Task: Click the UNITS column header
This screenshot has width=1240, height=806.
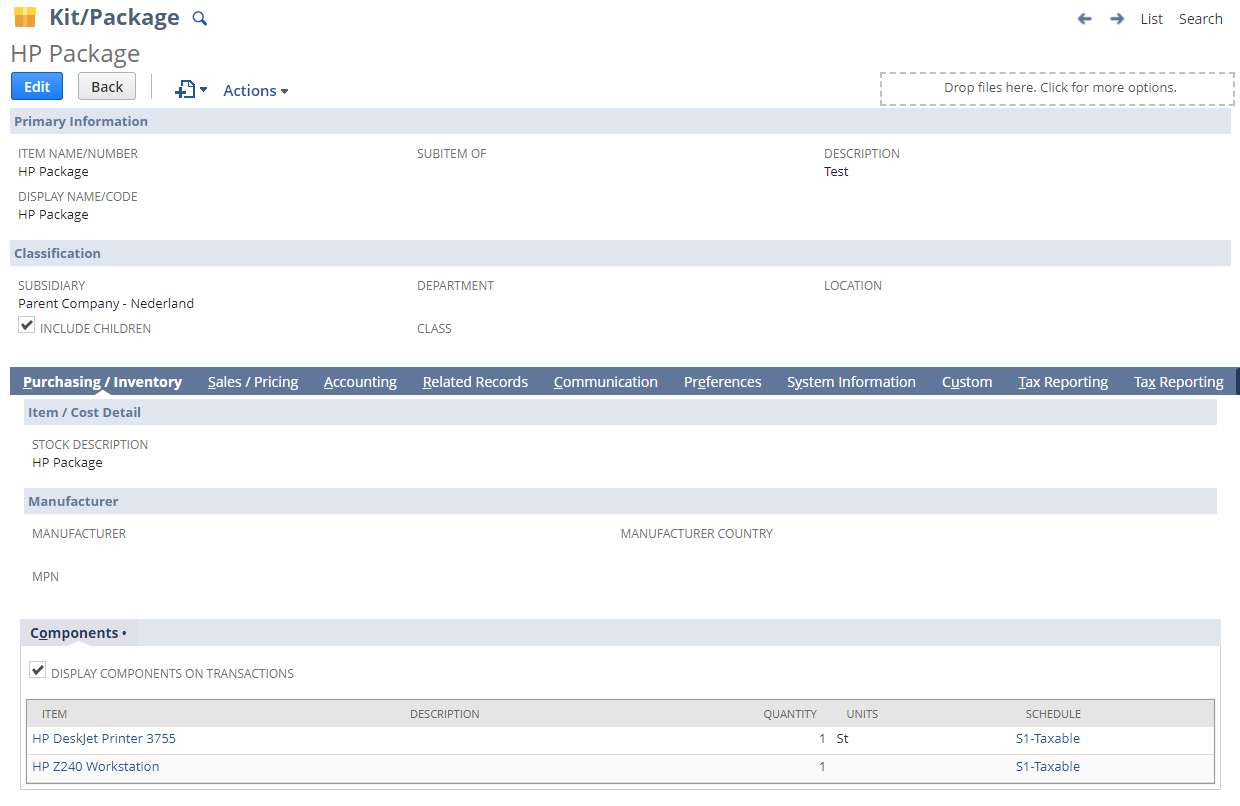Action: pyautogui.click(x=862, y=714)
